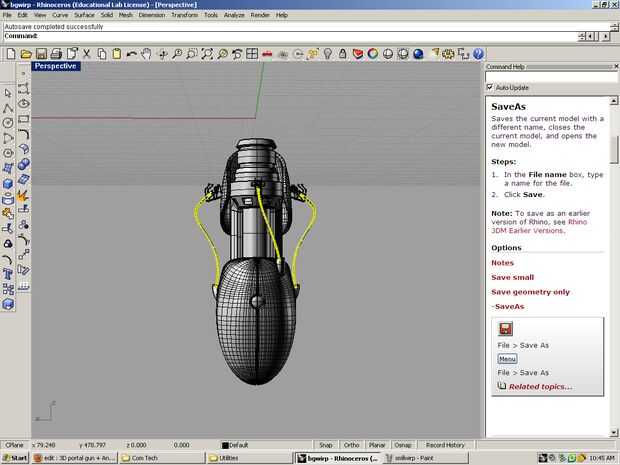Toggle the Auto-Update checkbox

pos(490,87)
